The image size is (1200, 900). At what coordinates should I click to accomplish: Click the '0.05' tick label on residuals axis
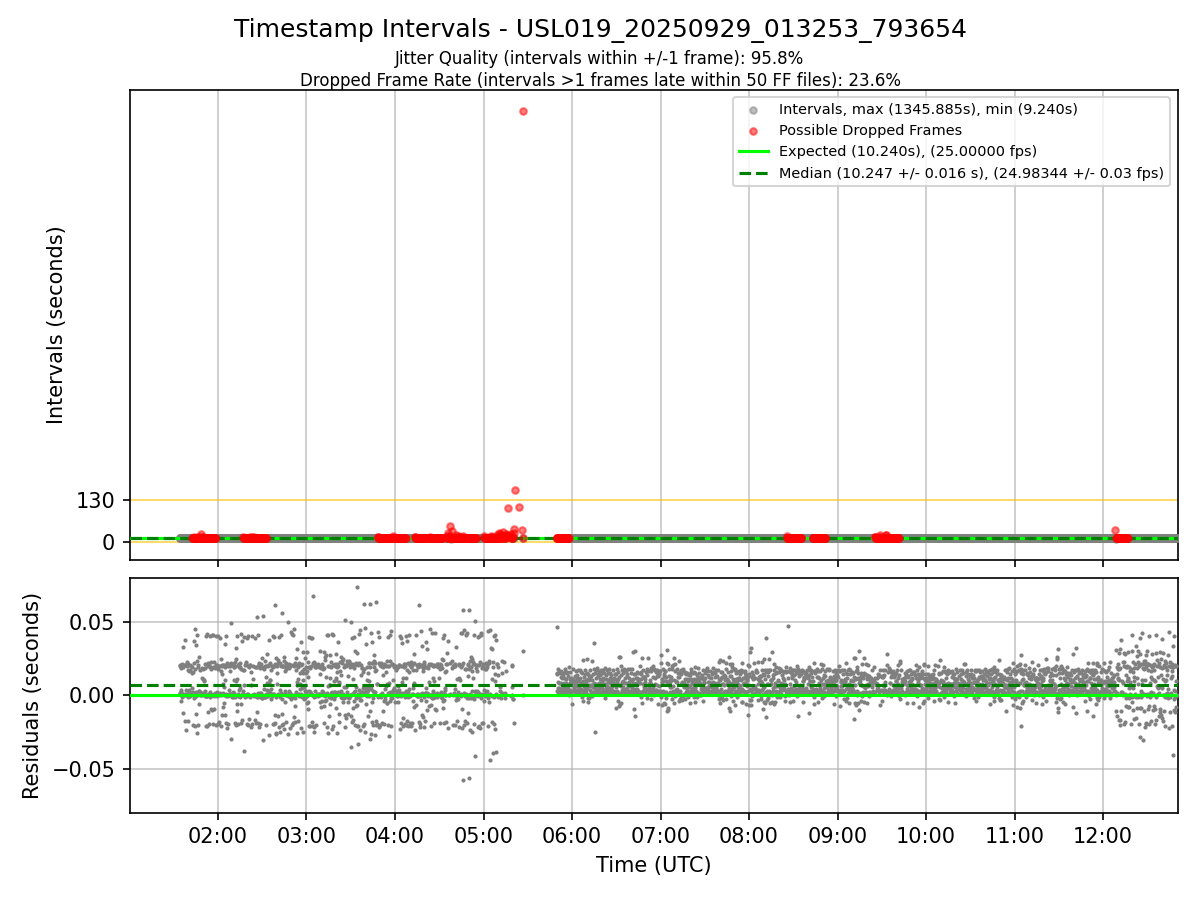(x=93, y=622)
